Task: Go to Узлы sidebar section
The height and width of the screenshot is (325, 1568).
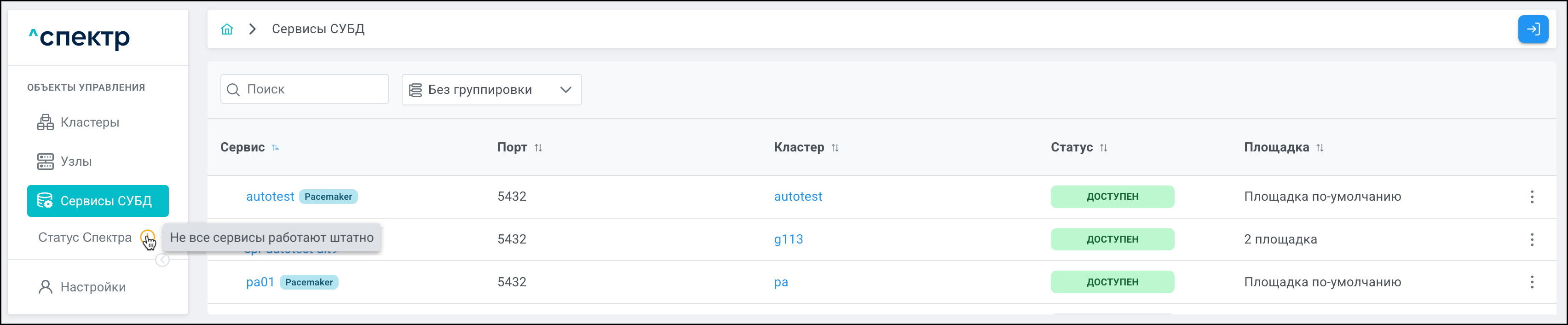Action: [76, 161]
